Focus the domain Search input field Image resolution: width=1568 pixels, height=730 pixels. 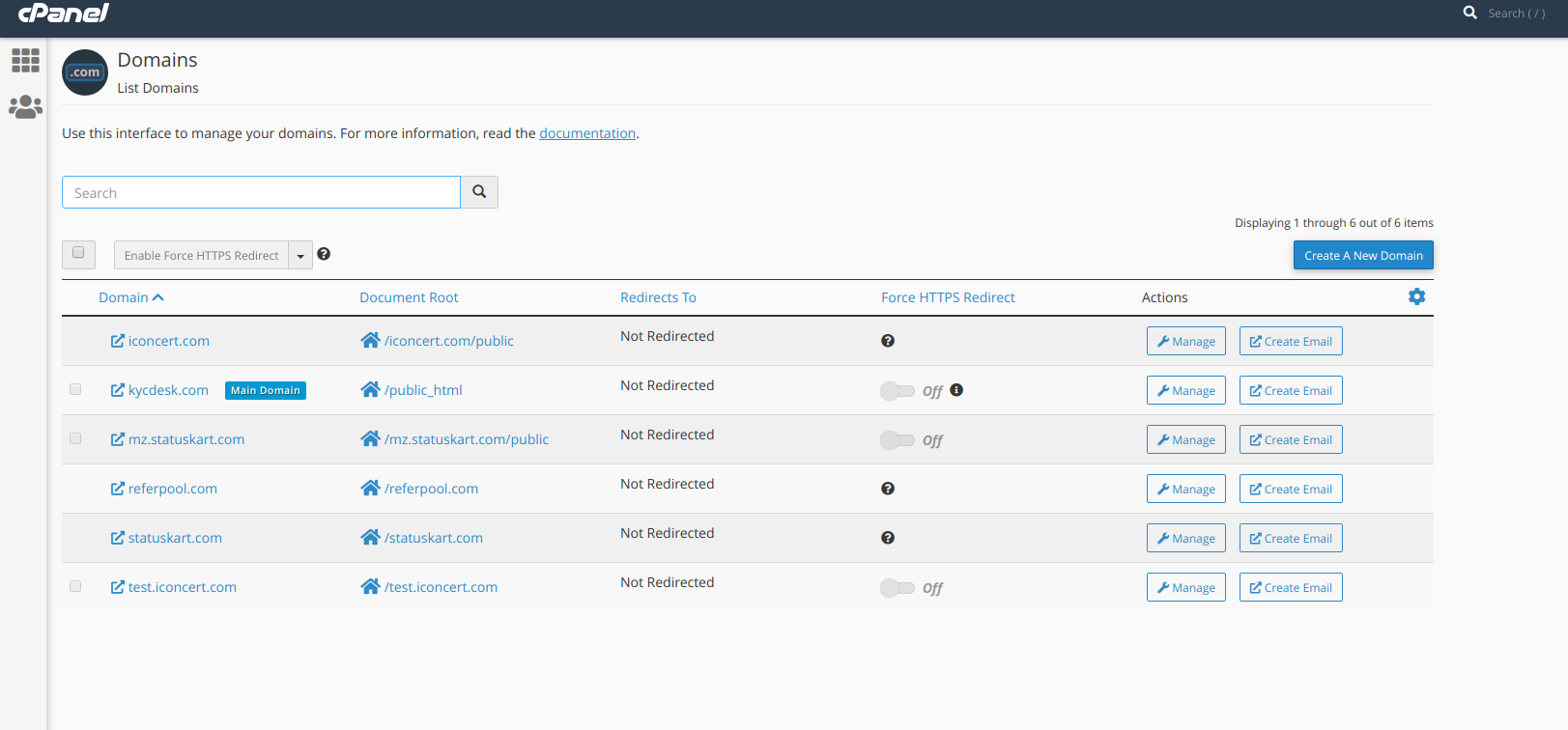tap(261, 192)
